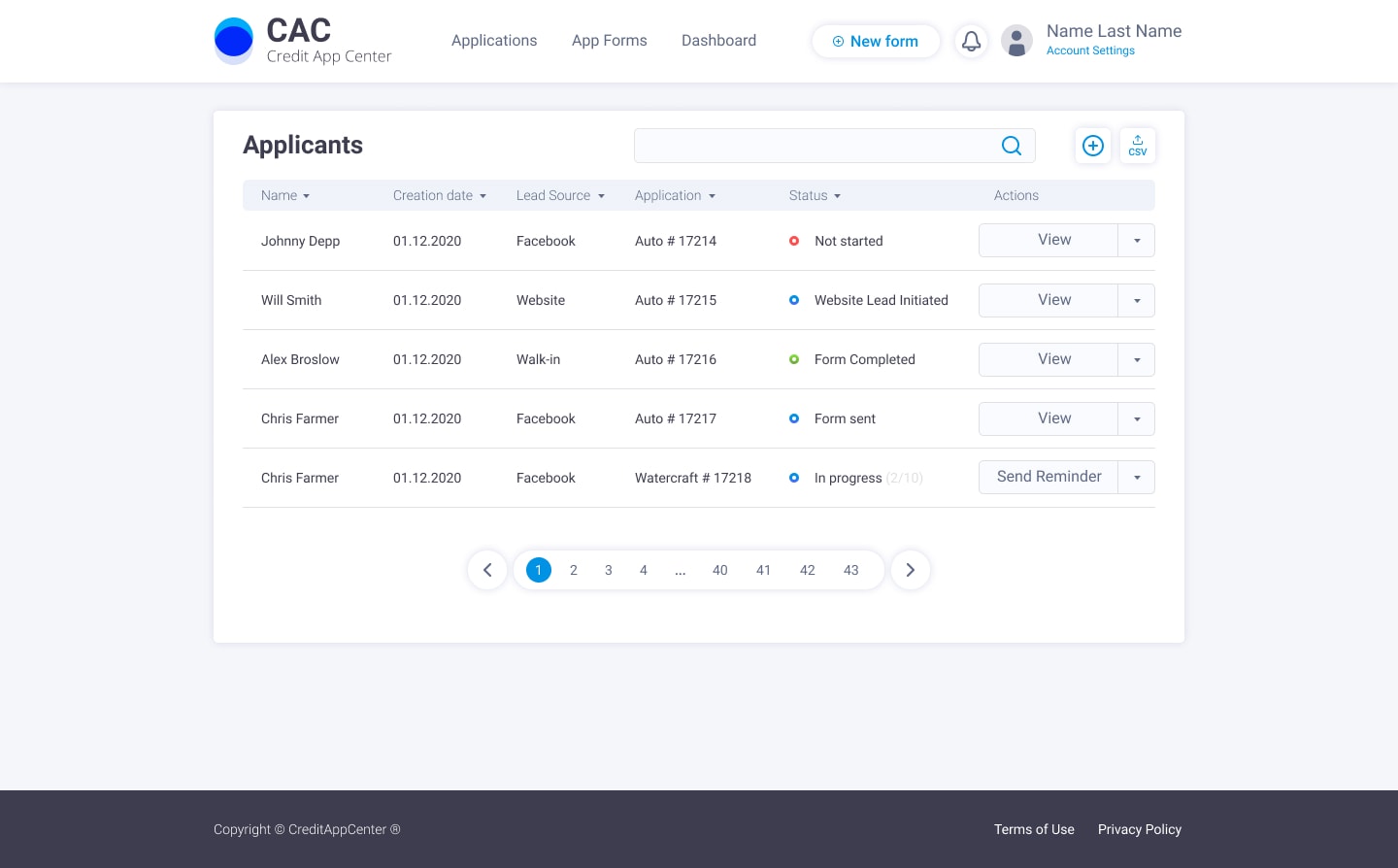Select page 1 in pagination
The width and height of the screenshot is (1398, 868).
(539, 570)
